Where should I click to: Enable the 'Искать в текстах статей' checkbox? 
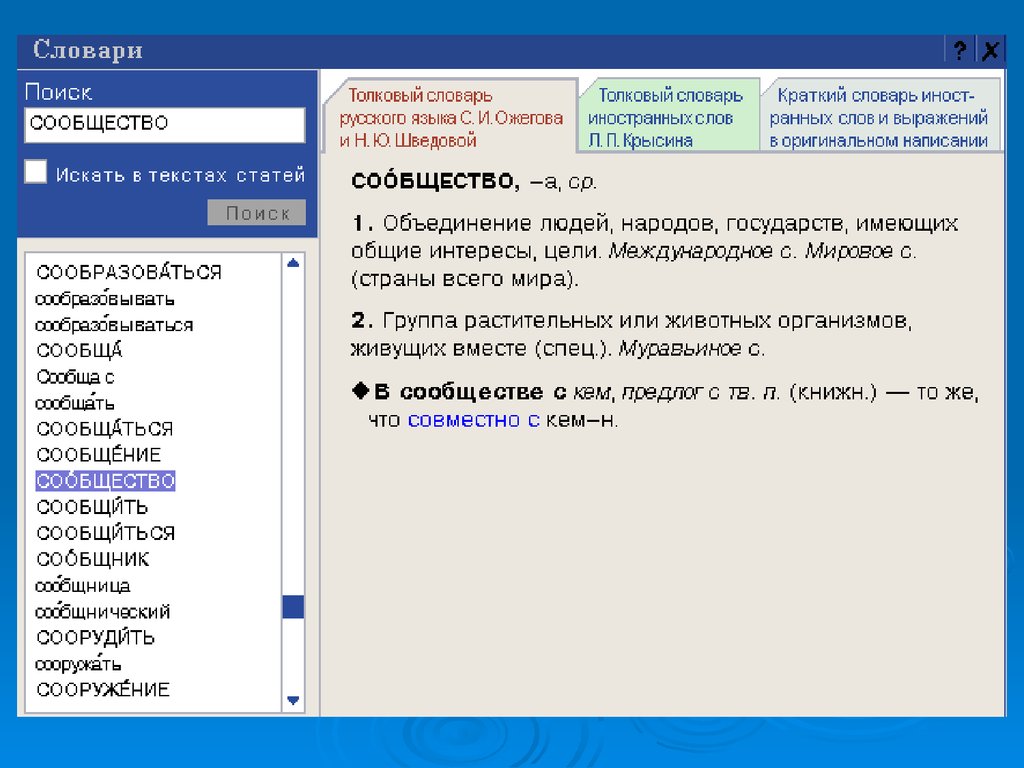point(36,172)
